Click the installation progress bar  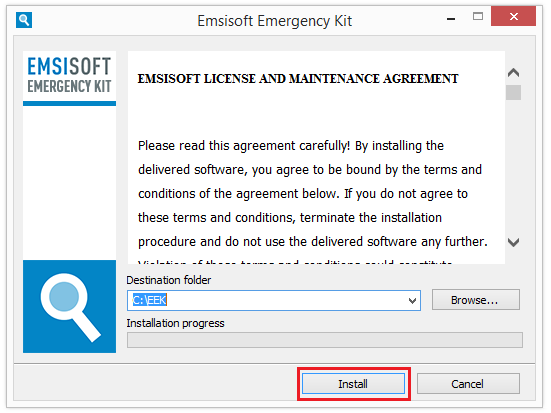point(325,340)
